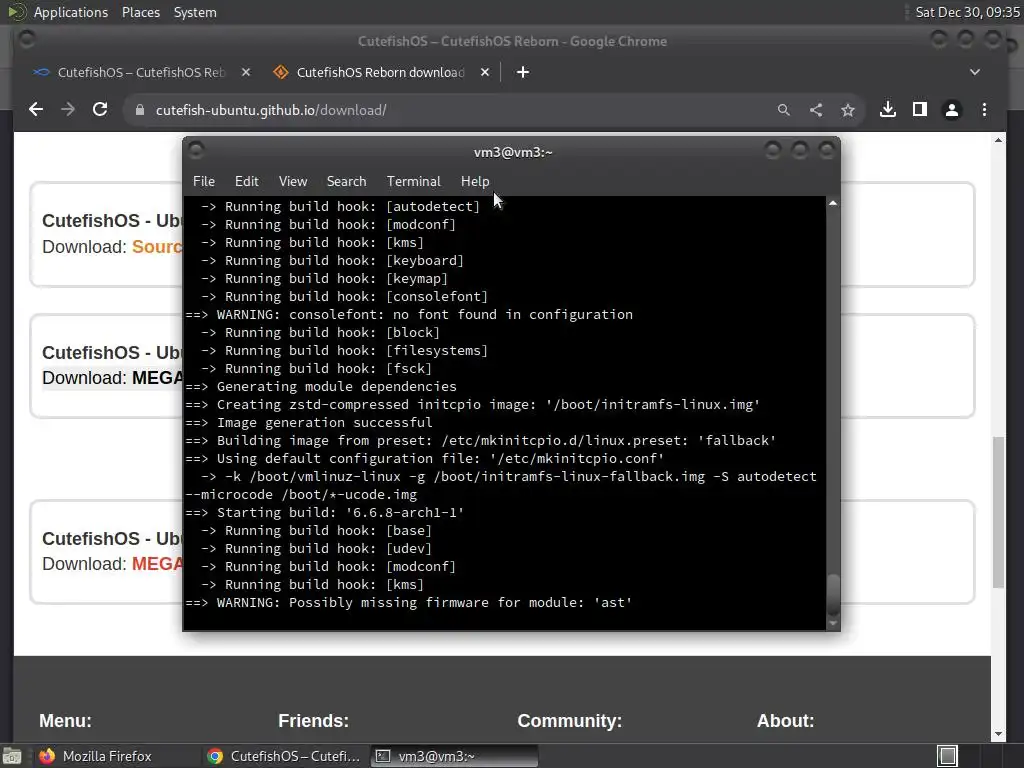Switch to CutefishOS – CutefishOS Reborn tab

[x=141, y=72]
